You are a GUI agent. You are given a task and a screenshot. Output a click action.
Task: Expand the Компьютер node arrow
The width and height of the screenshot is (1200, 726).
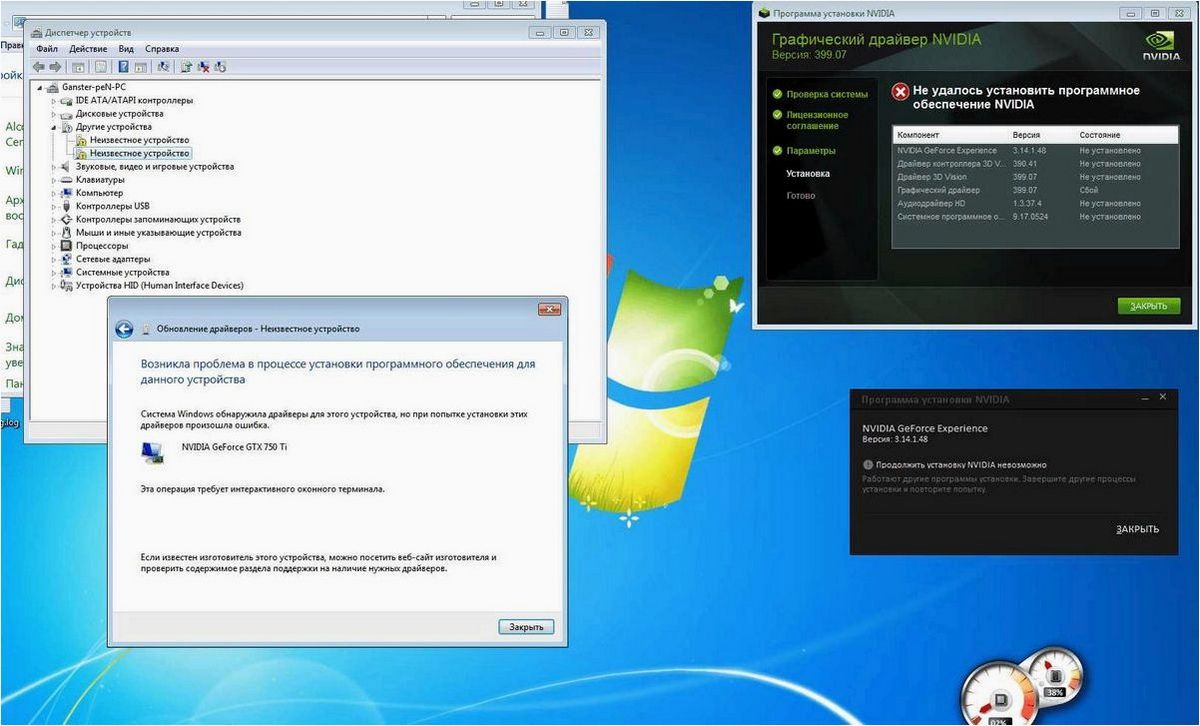pos(54,192)
